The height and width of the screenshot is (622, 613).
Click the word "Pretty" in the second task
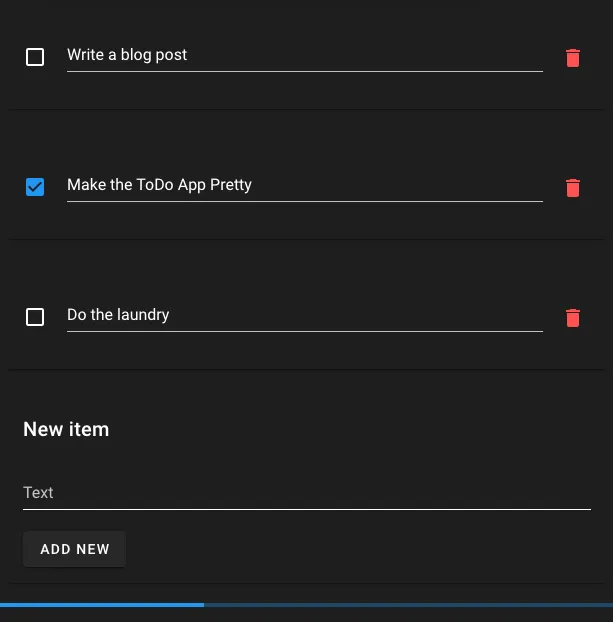click(231, 185)
